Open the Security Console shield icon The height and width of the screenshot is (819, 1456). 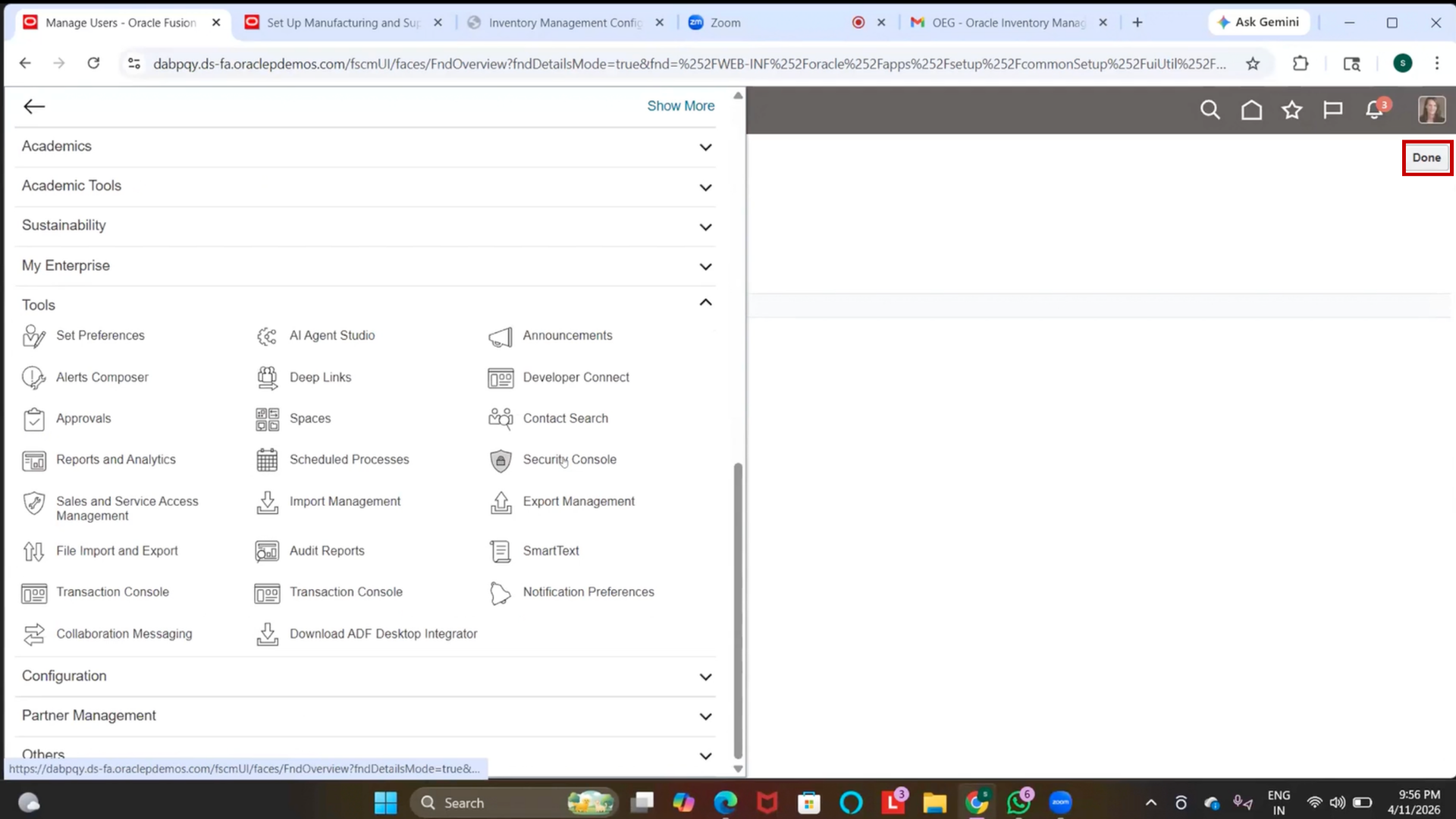(x=500, y=460)
